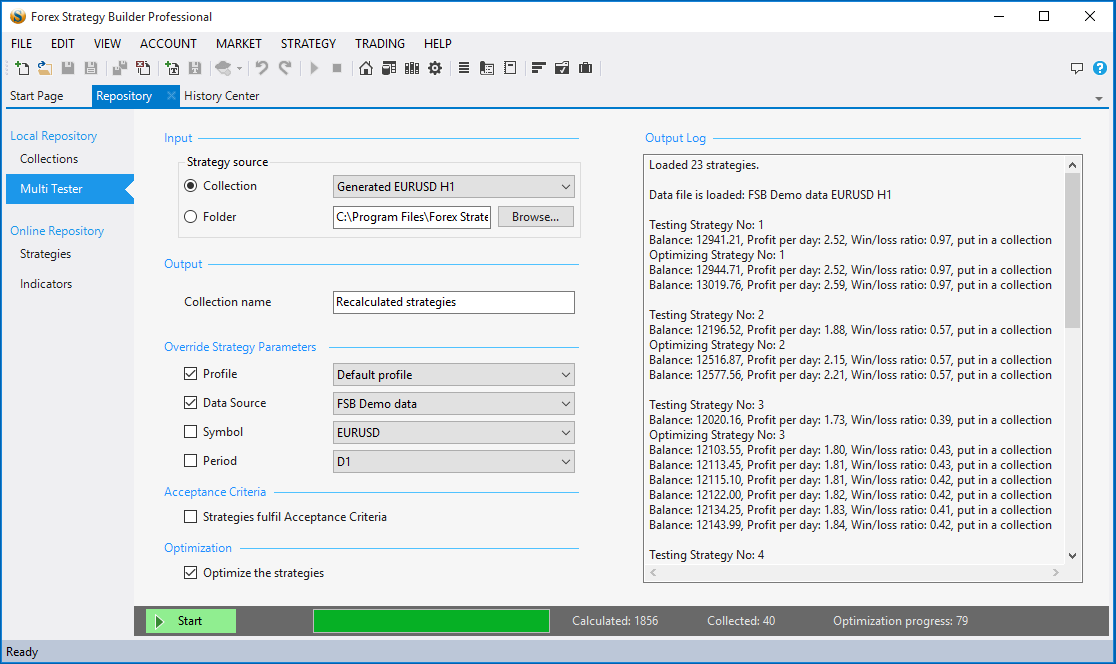Uncheck the Profile override checkbox
Viewport: 1116px width, 664px height.
point(190,374)
